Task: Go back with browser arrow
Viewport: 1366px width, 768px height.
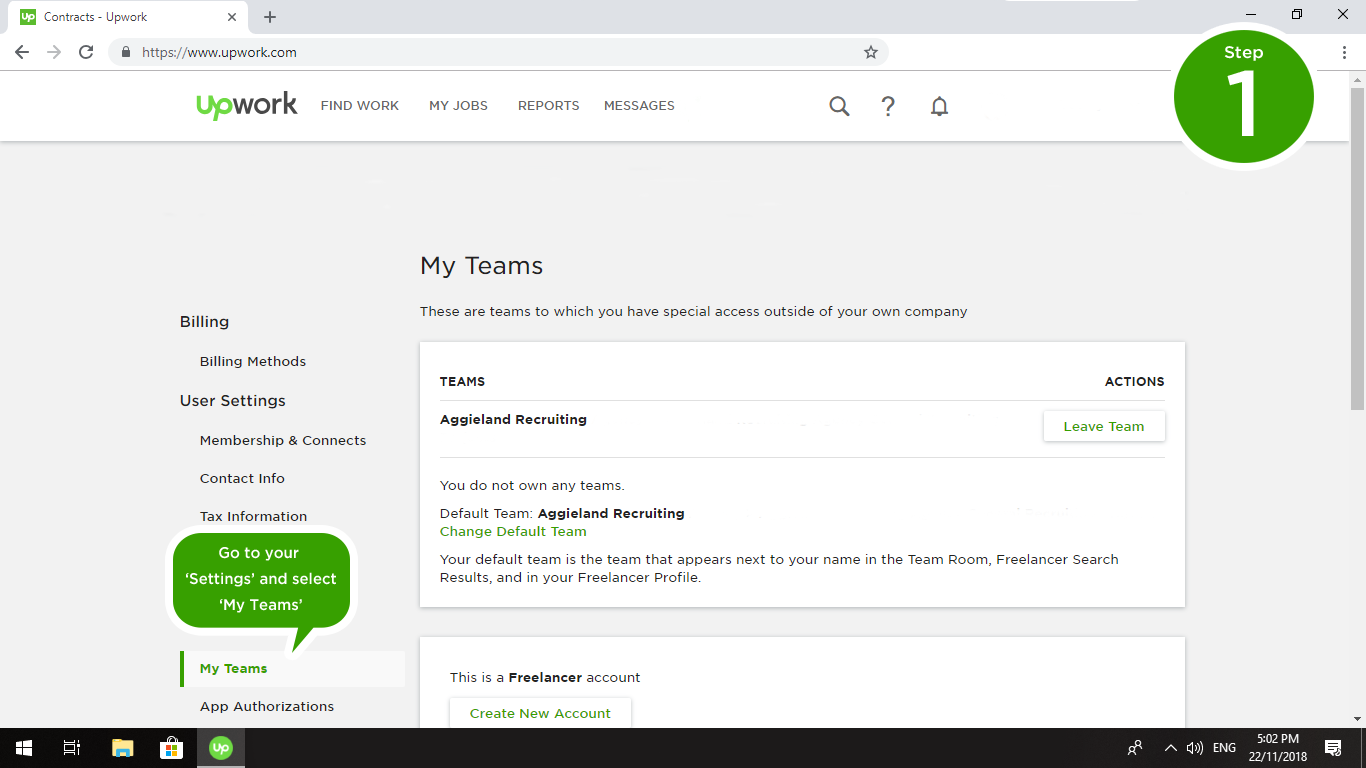Action: (x=22, y=52)
